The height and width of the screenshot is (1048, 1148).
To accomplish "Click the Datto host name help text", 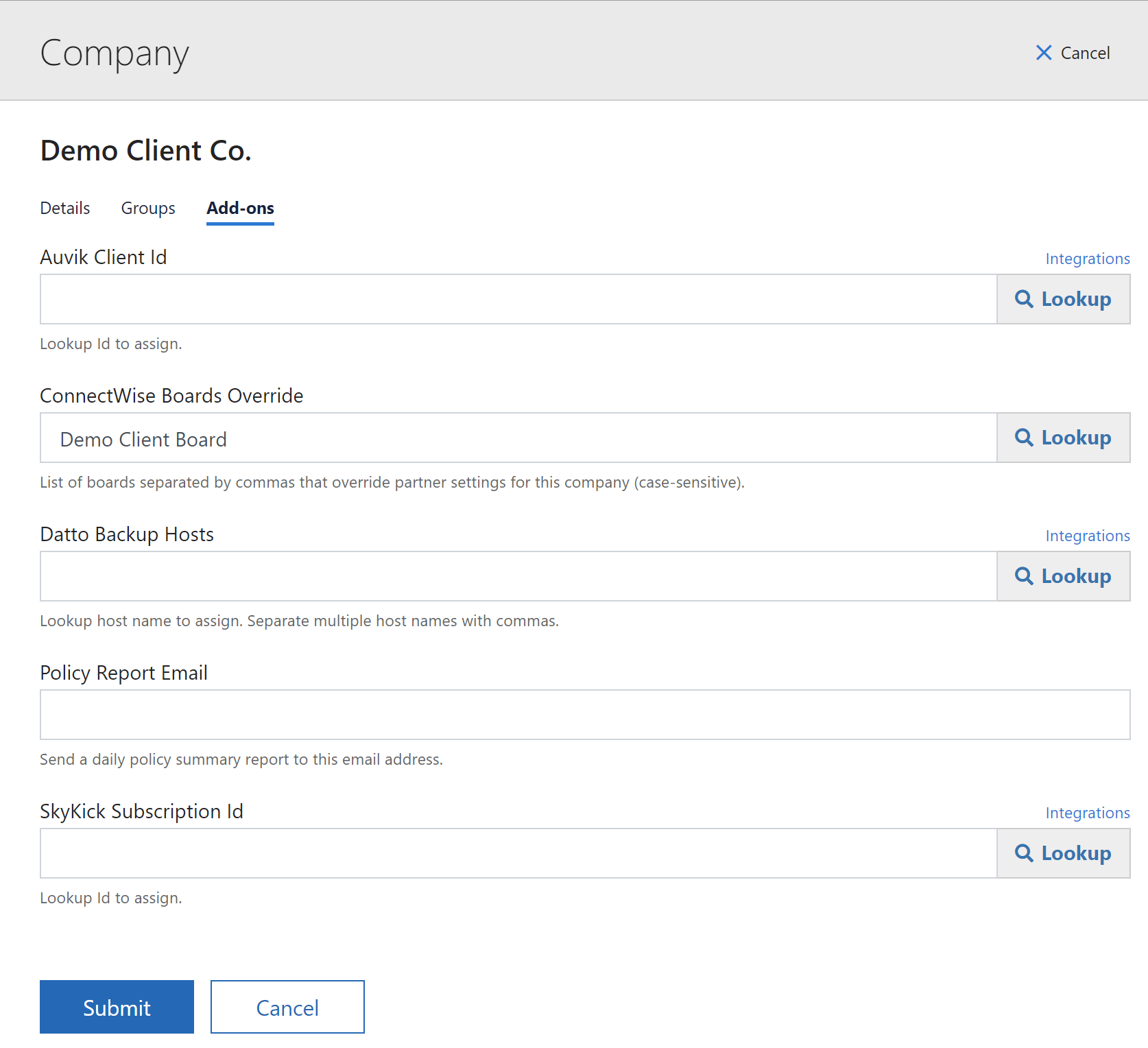I will [300, 621].
